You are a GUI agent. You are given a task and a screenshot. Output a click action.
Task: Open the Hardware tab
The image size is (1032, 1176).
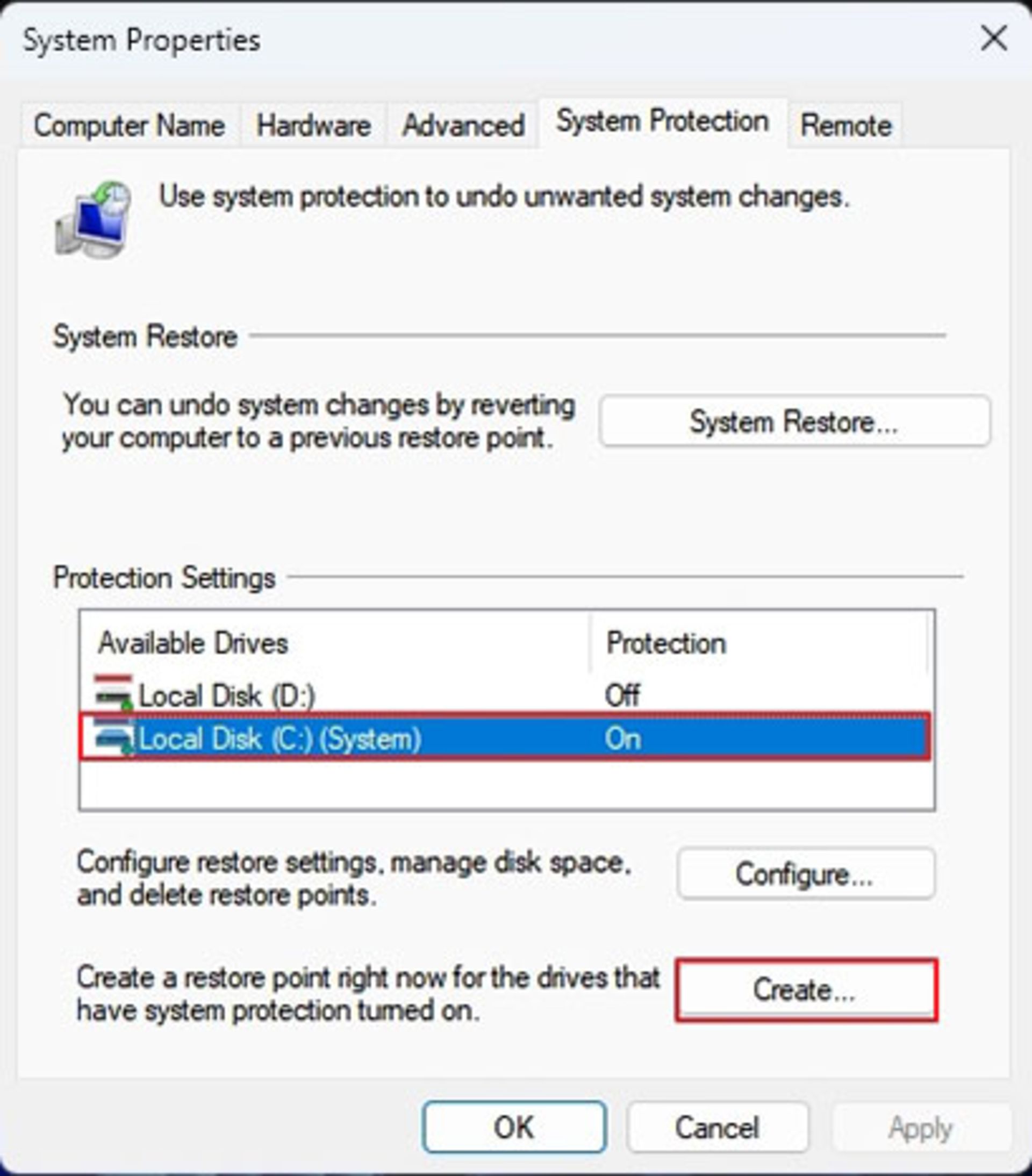tap(313, 125)
